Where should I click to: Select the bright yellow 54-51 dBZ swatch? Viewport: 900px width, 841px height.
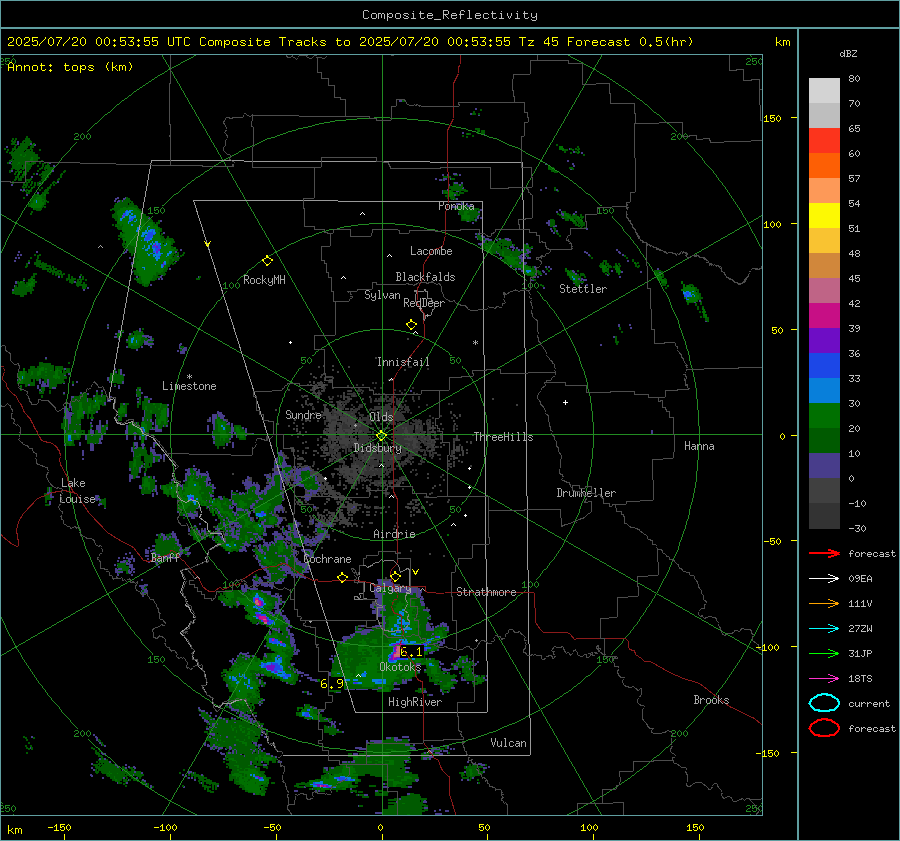824,216
